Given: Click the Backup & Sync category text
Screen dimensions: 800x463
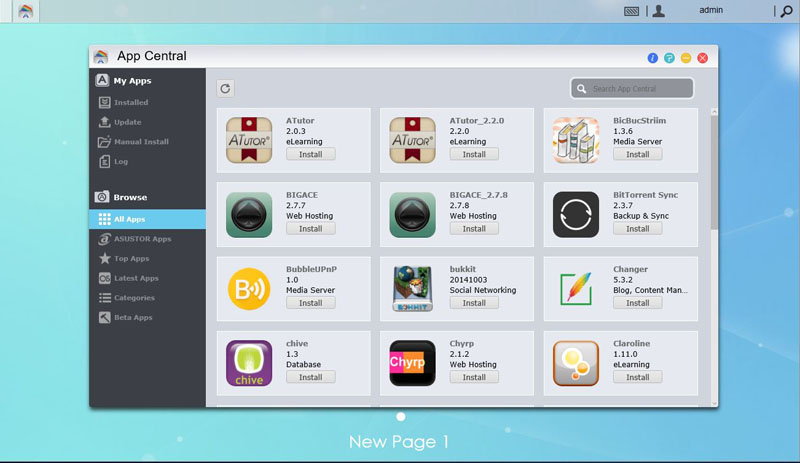Looking at the screenshot, I should 641,216.
